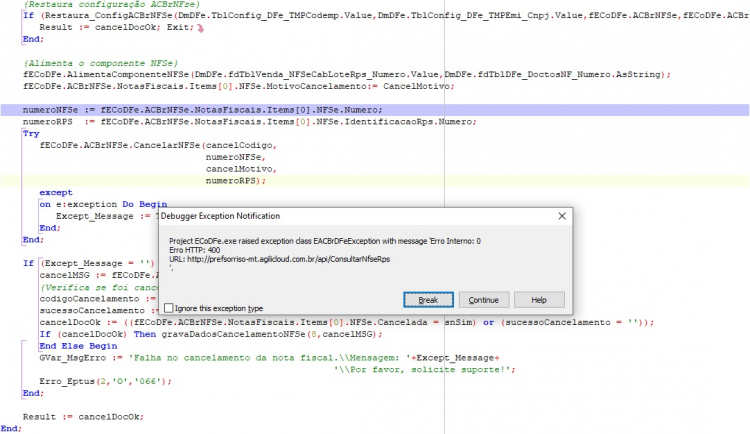Click the URL text in exception message

279,259
